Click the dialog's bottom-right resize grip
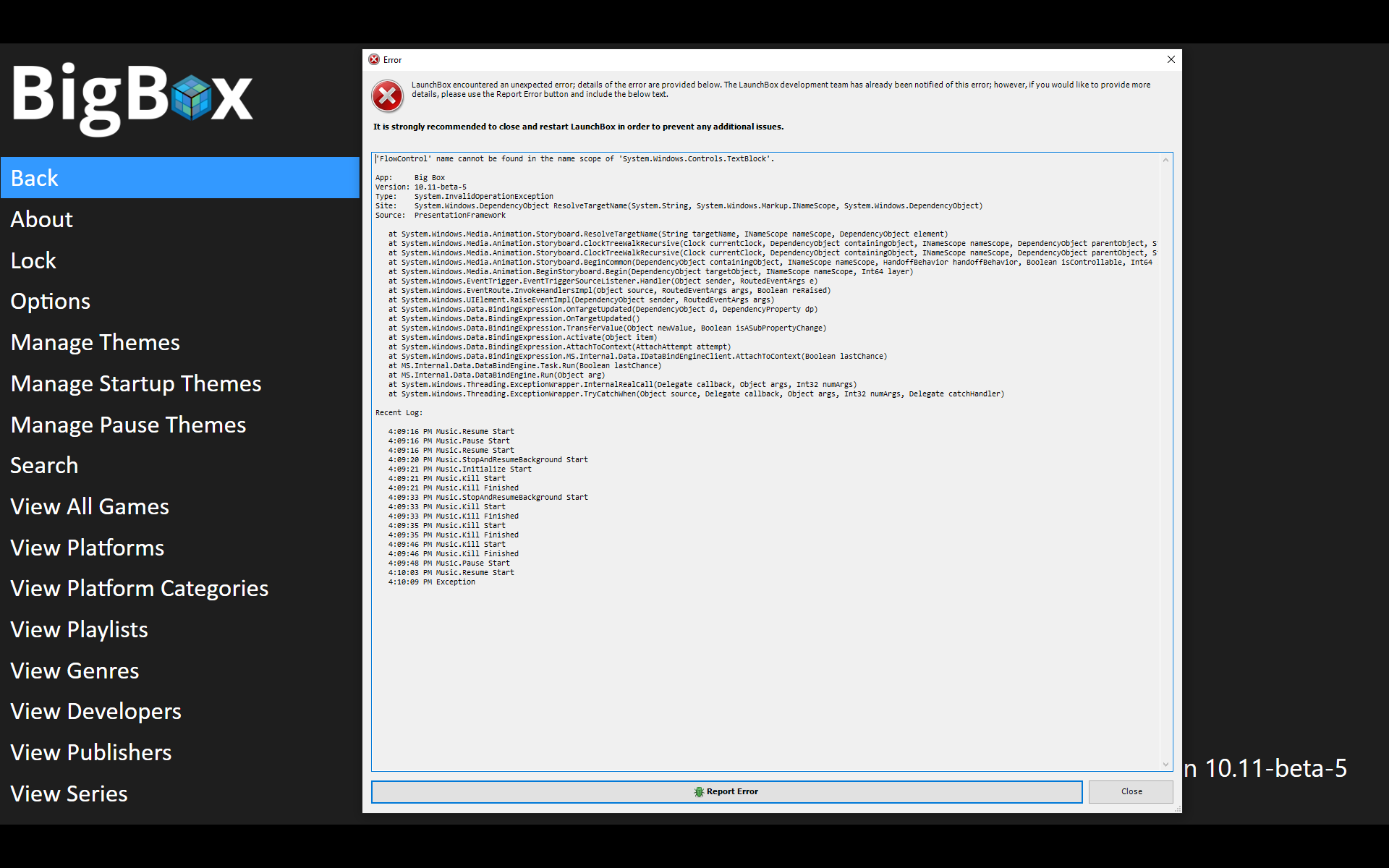 click(x=1177, y=808)
